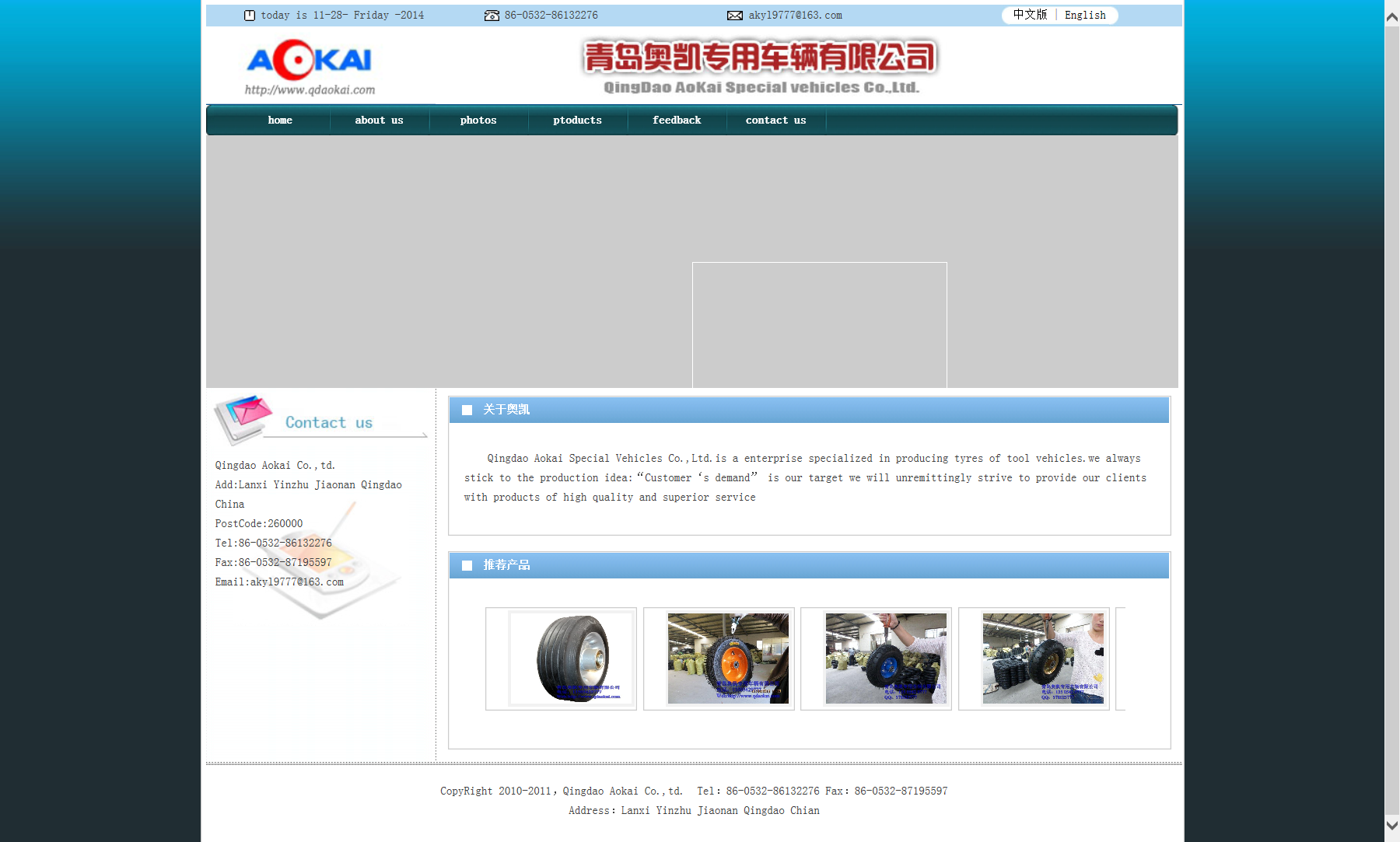Click the Contact us envelope graphic
Image resolution: width=1400 pixels, height=842 pixels.
tap(243, 420)
